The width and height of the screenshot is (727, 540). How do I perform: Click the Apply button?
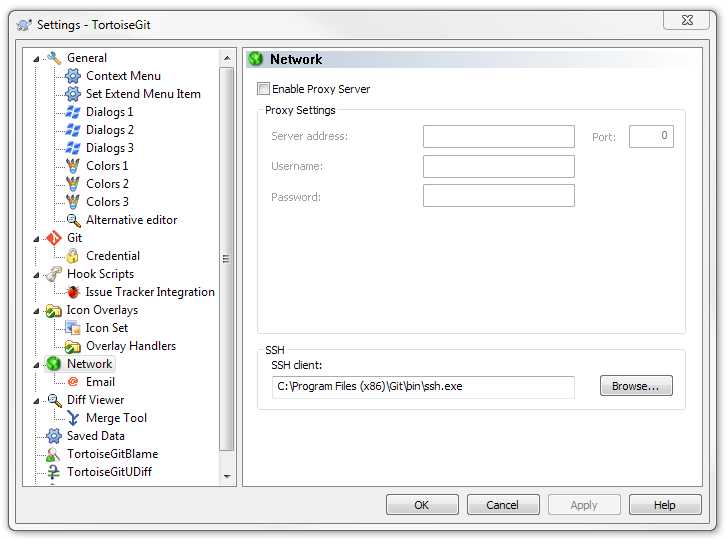click(x=584, y=505)
